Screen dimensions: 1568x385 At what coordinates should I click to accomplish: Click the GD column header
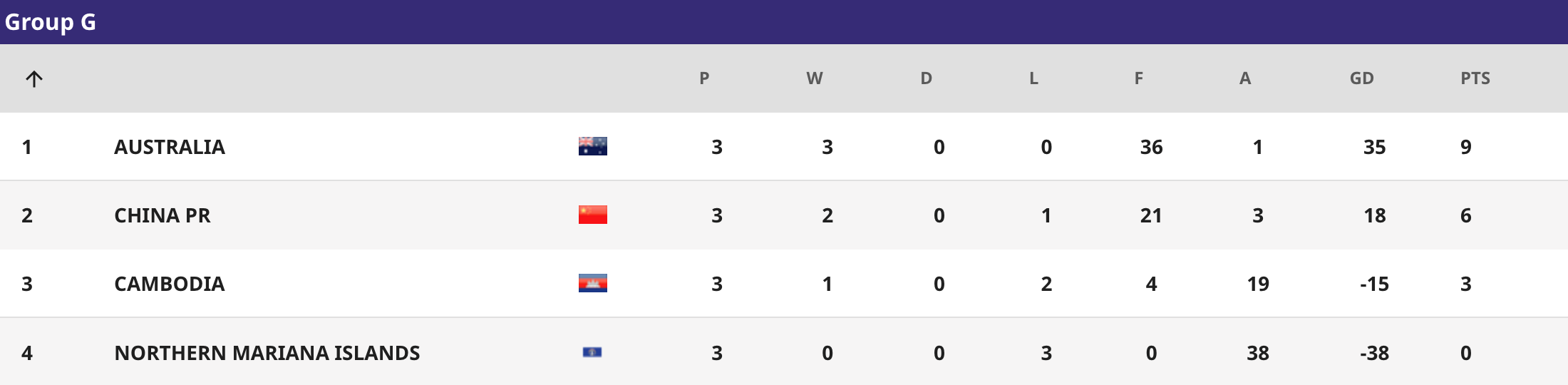coord(1361,78)
